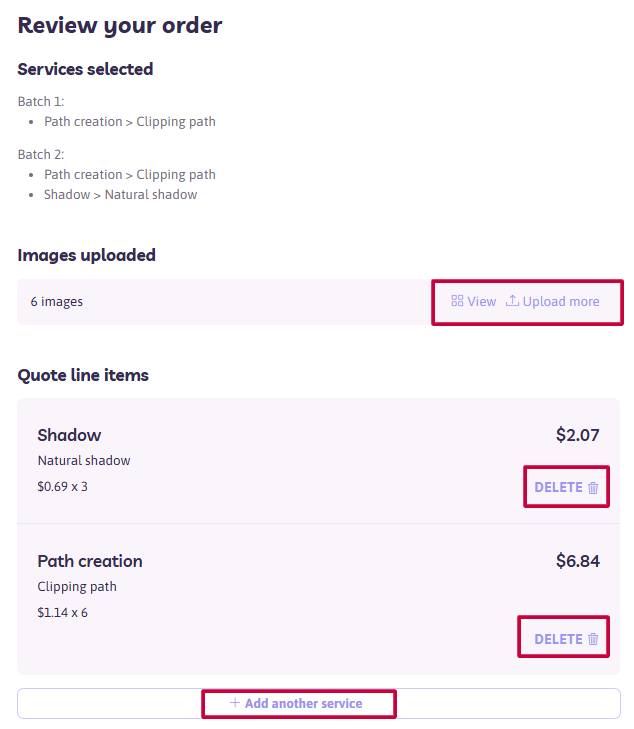Image resolution: width=634 pixels, height=729 pixels.
Task: Select the Upload more link
Action: pos(553,302)
